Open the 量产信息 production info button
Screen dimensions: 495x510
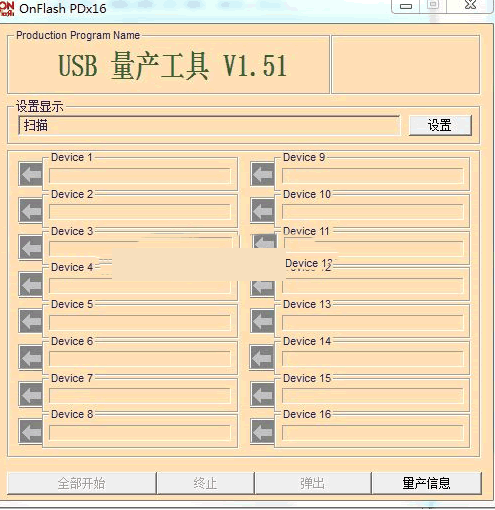click(x=426, y=483)
